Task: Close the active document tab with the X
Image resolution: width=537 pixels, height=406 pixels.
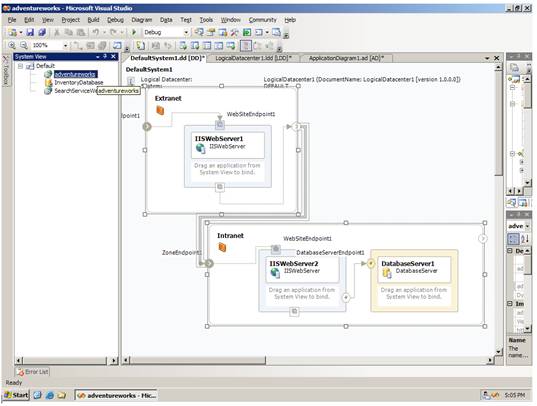Action: point(497,58)
